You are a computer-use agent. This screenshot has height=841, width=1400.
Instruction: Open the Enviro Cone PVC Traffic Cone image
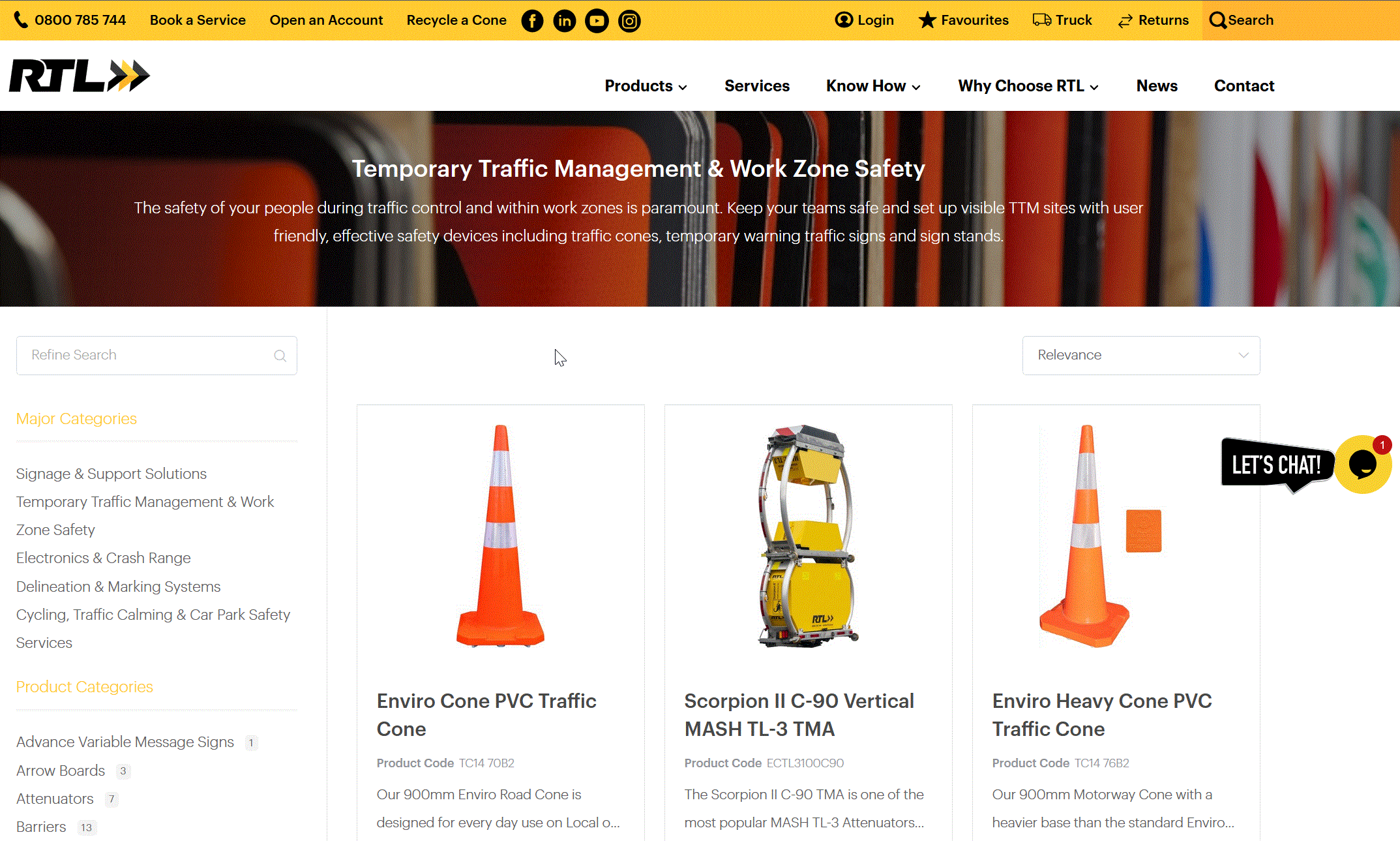[x=500, y=536]
